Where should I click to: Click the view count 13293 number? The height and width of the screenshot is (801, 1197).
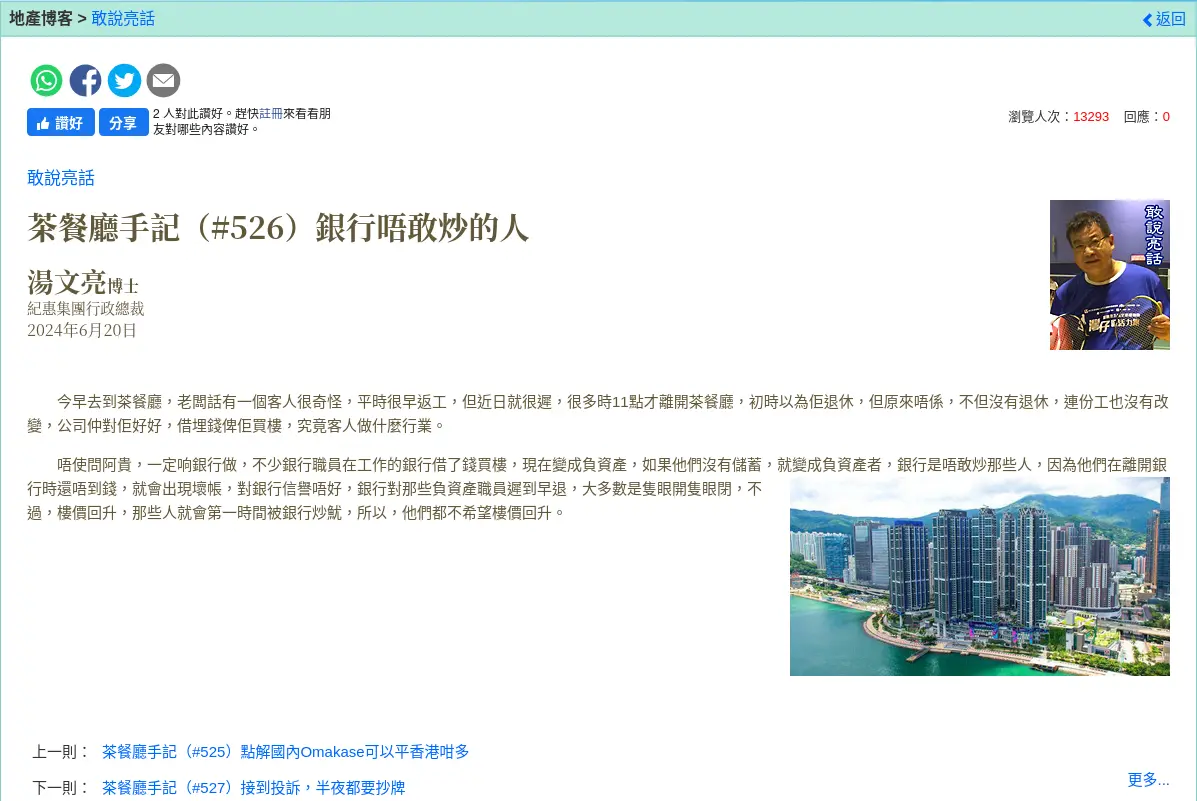tap(1091, 116)
